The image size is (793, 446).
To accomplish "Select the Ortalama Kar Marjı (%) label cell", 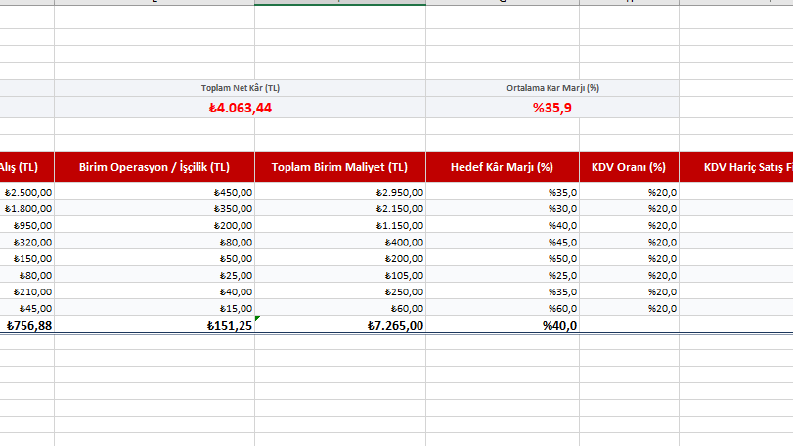I will [x=553, y=88].
